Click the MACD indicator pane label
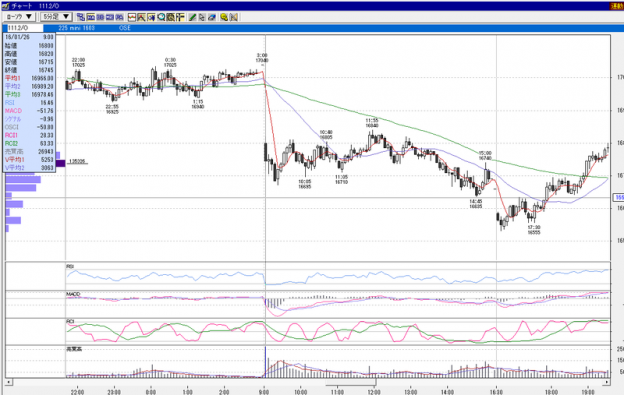The width and height of the screenshot is (624, 395). pyautogui.click(x=73, y=294)
